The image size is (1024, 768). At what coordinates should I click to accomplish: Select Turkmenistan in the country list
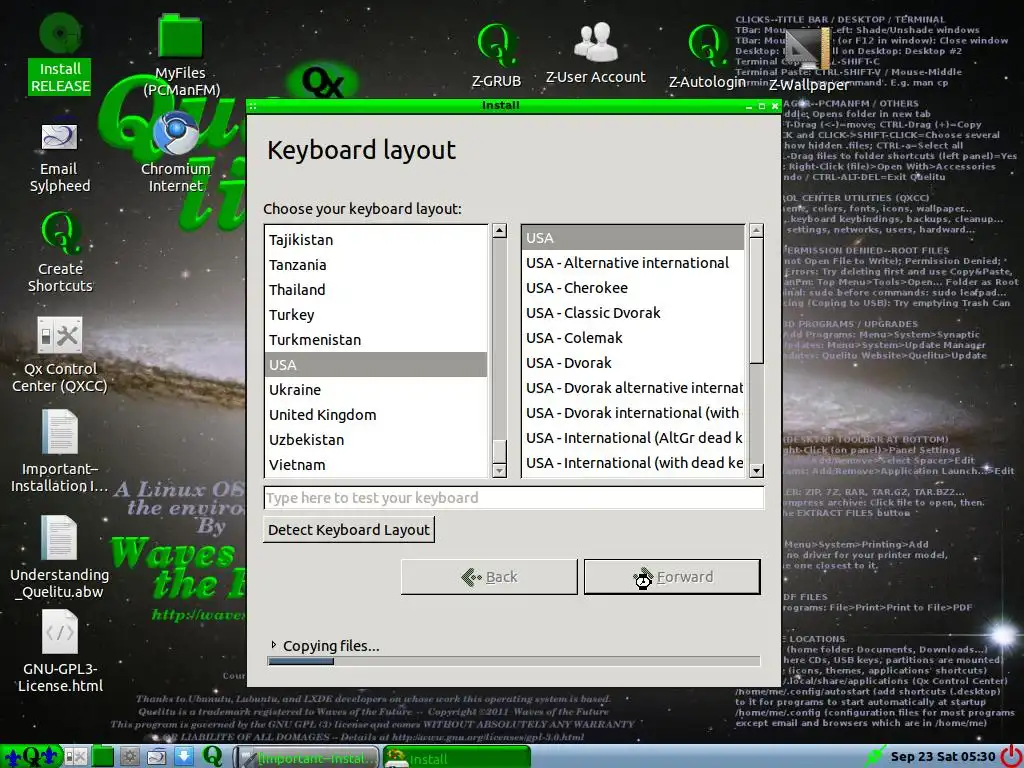click(x=376, y=340)
